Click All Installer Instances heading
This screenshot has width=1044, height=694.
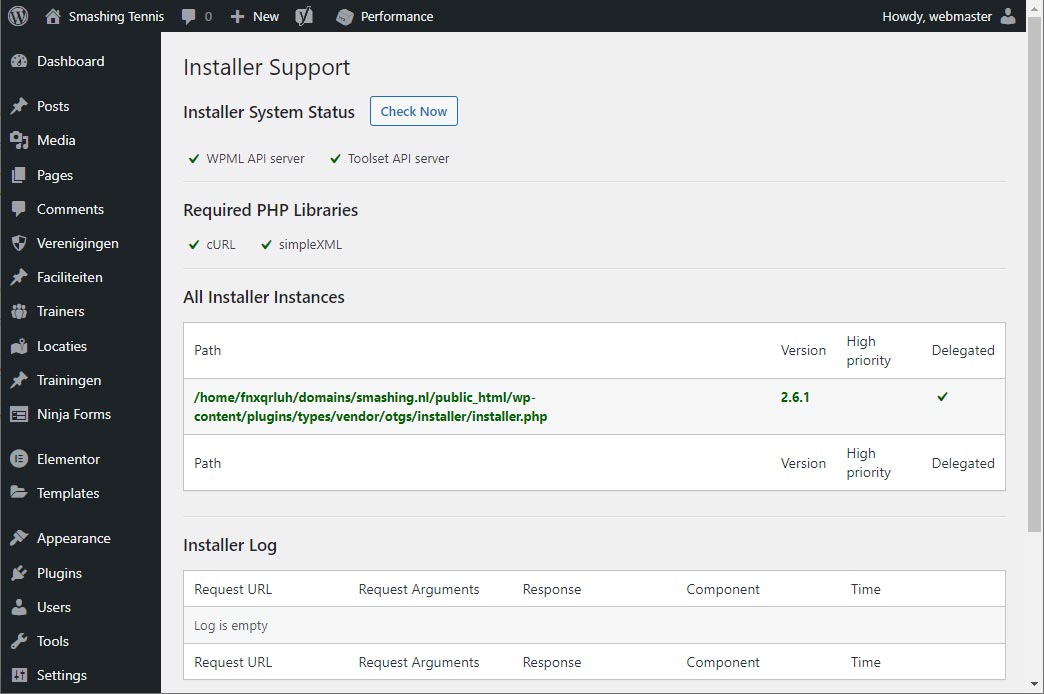point(264,297)
